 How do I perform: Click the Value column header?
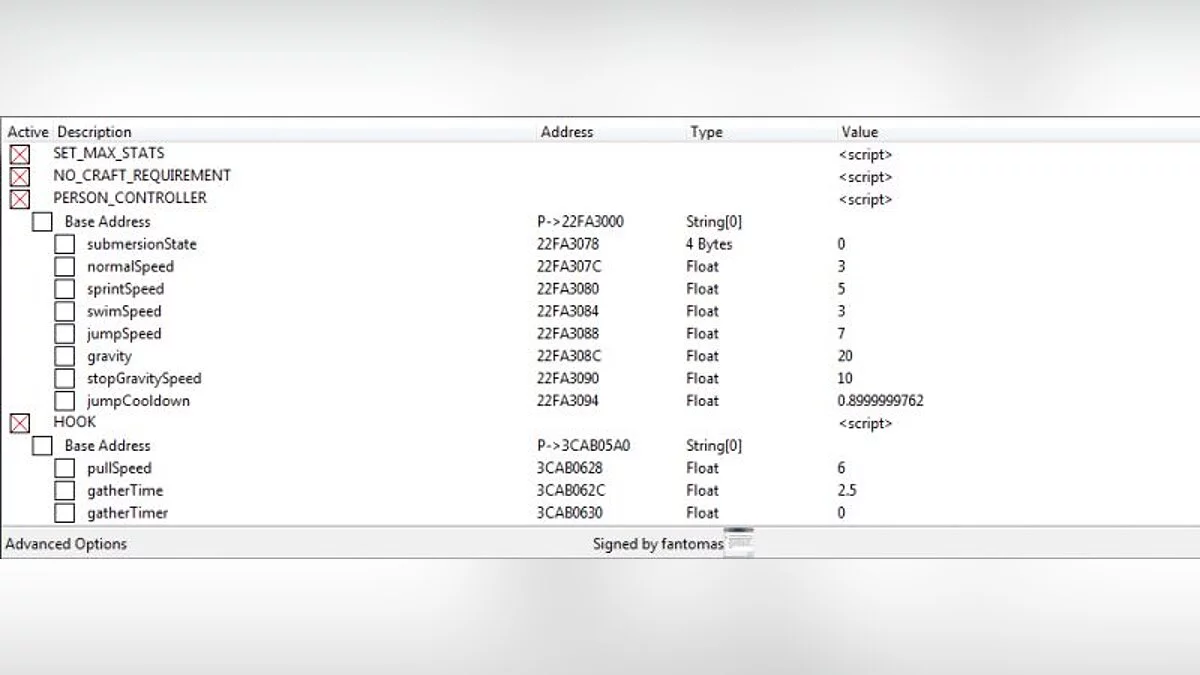859,132
